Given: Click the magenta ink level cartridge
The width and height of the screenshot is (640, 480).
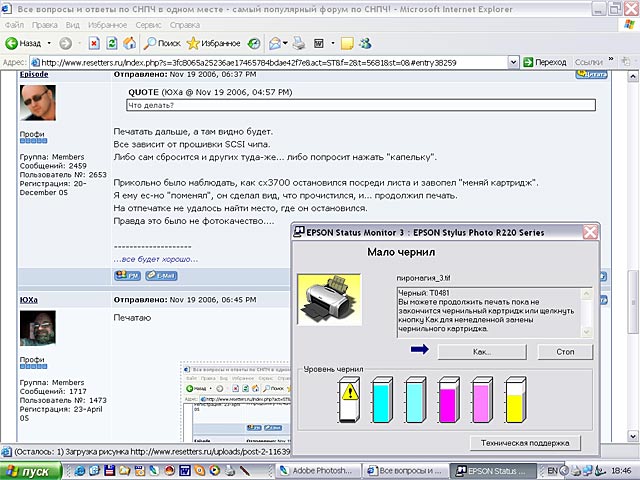Looking at the screenshot, I should [x=449, y=400].
